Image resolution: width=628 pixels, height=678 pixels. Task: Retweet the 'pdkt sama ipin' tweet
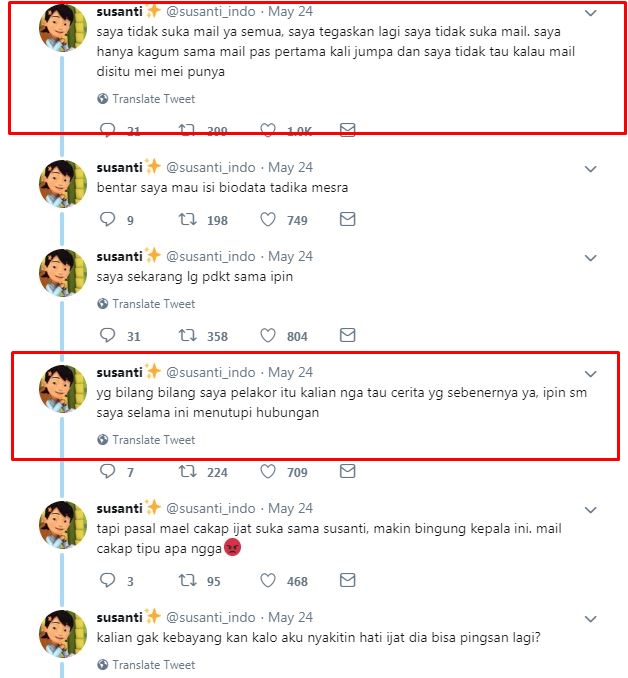pyautogui.click(x=186, y=336)
